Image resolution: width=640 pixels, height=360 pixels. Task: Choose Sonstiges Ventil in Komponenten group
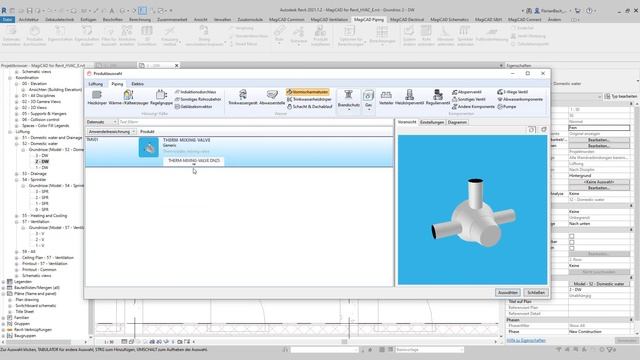(469, 99)
